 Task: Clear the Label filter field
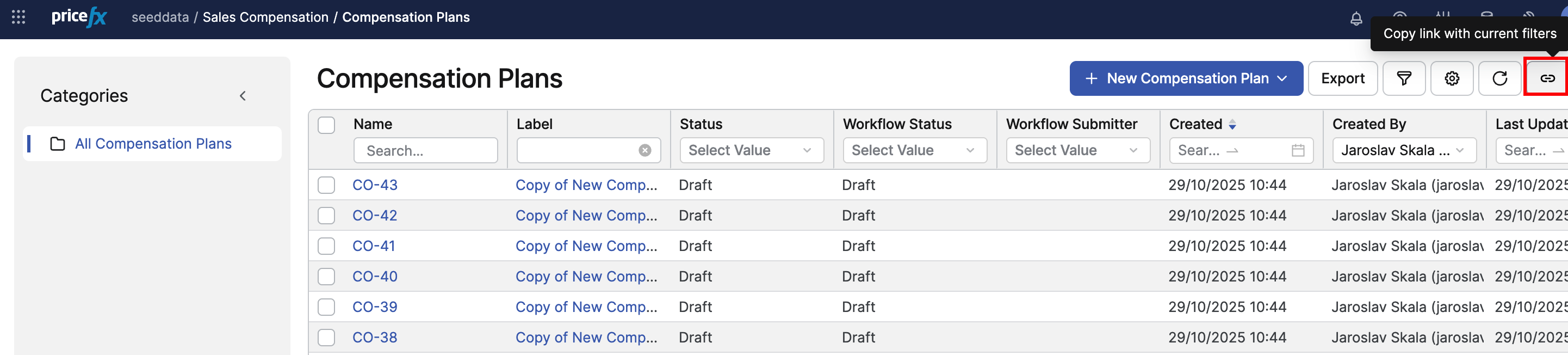coord(644,150)
